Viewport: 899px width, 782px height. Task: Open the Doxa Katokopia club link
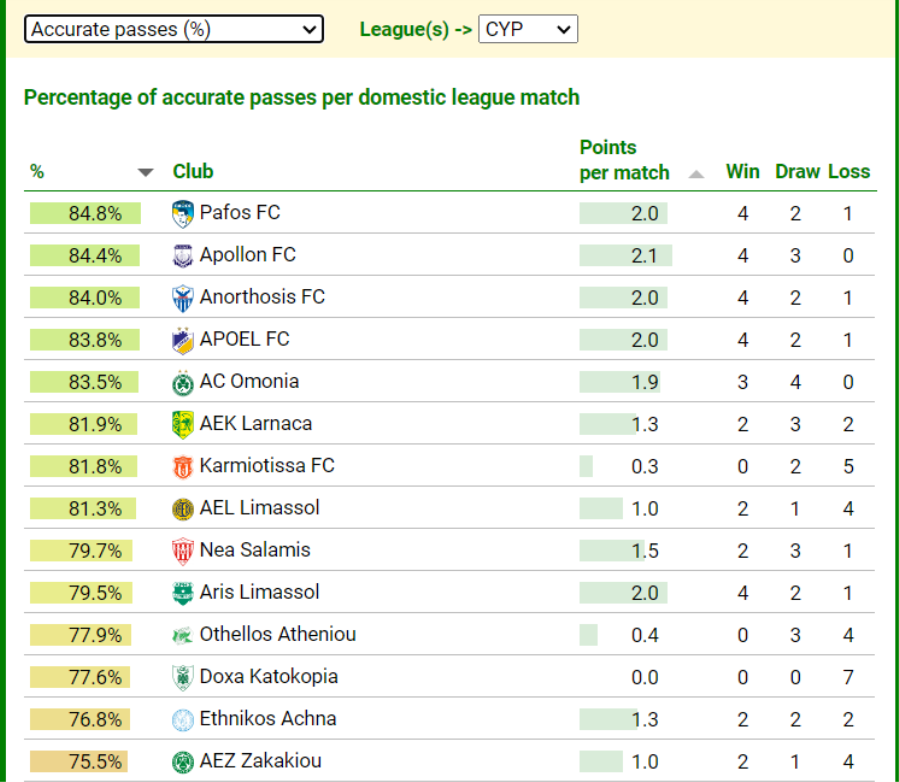268,676
